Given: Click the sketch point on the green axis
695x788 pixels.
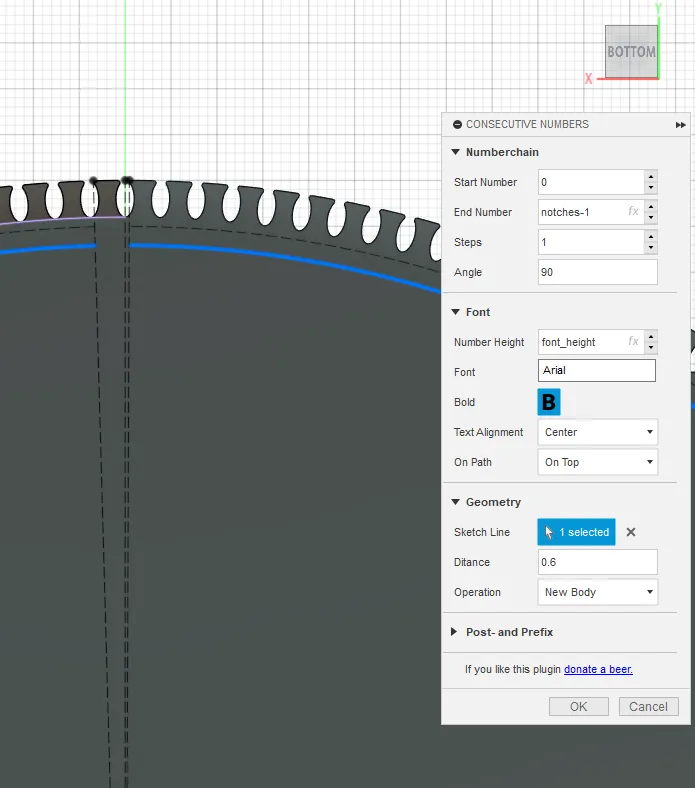Looking at the screenshot, I should [127, 180].
